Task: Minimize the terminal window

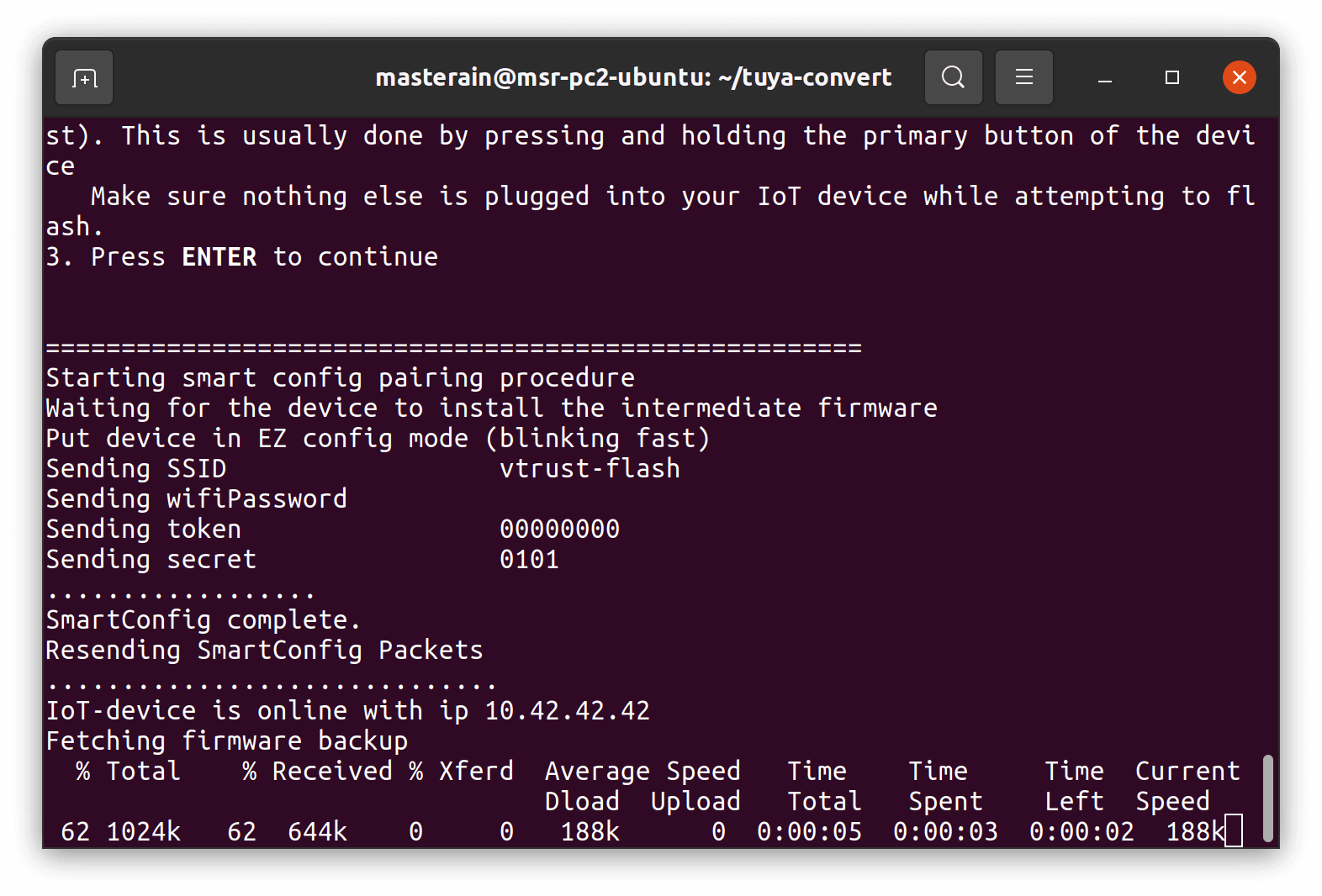Action: (1105, 78)
